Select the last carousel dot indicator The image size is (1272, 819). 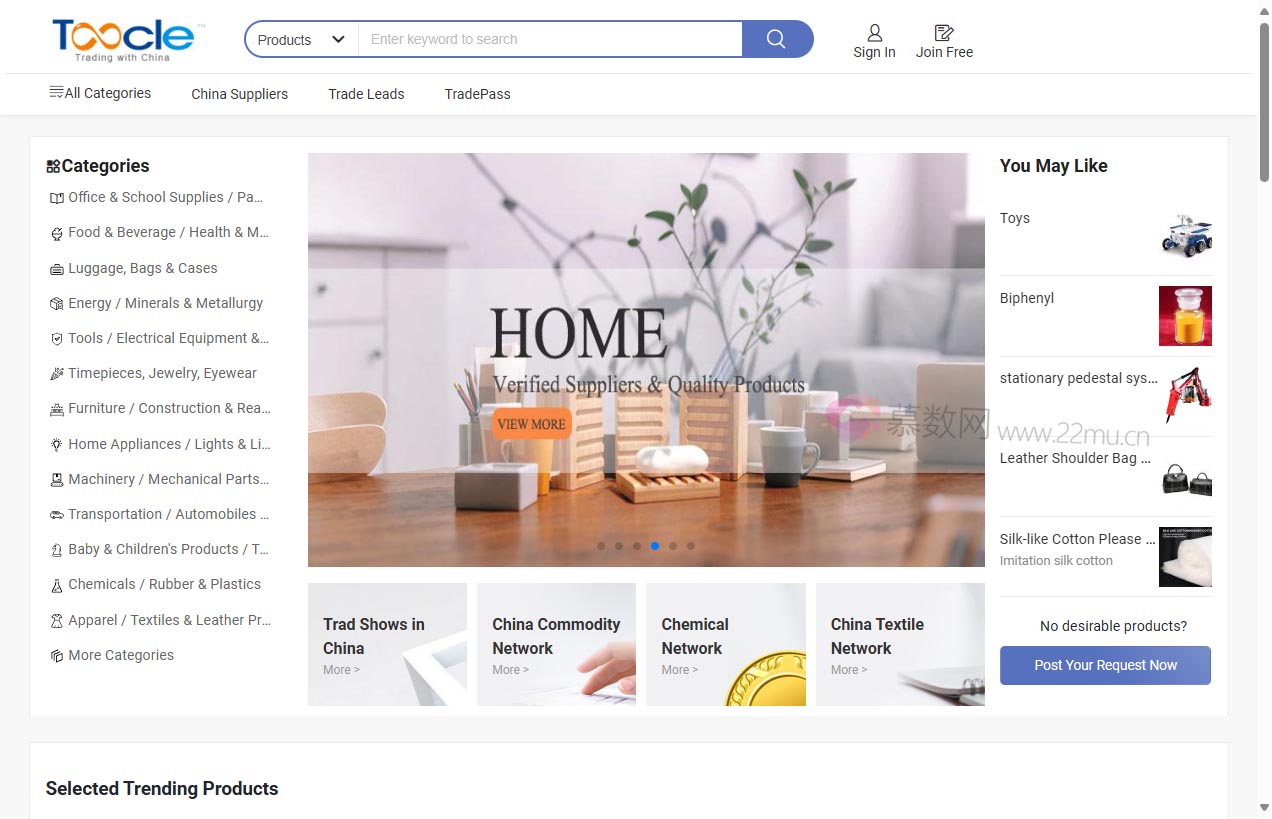(691, 546)
